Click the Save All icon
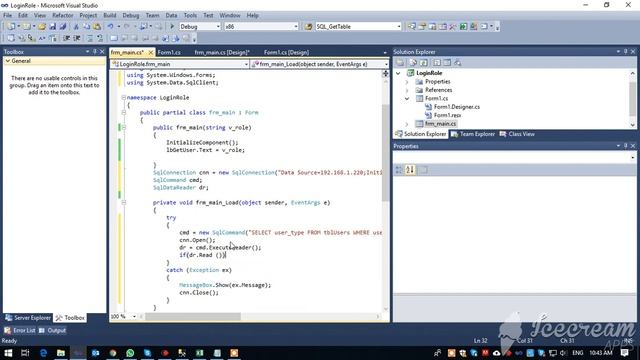The height and width of the screenshot is (360, 640). (x=62, y=27)
